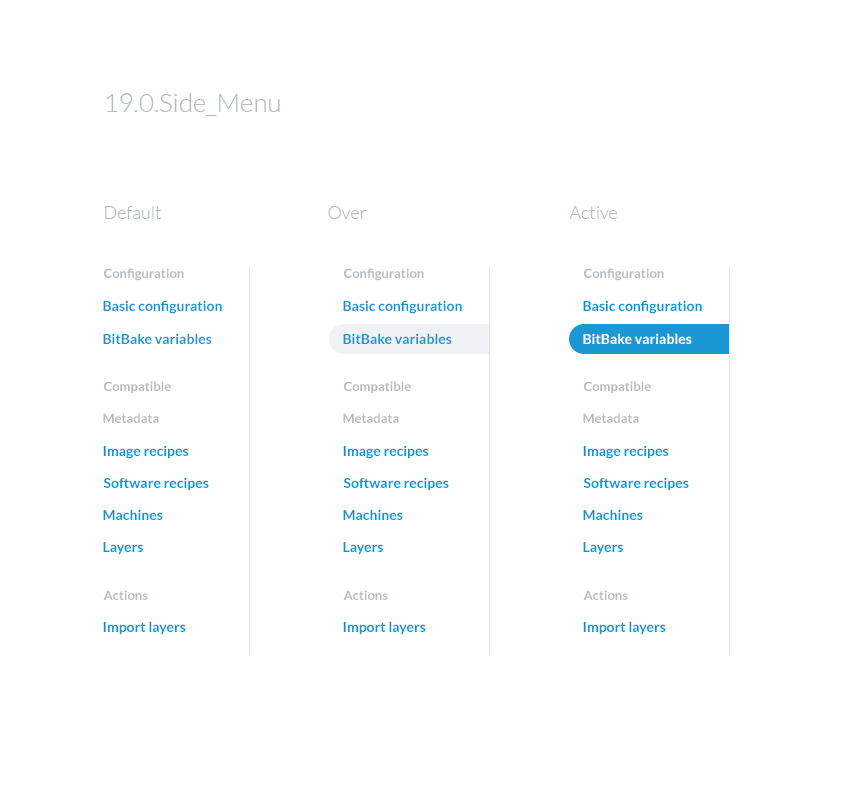Screen dimensions: 848x803
Task: Go to Software recipes in Active menu
Action: click(636, 483)
